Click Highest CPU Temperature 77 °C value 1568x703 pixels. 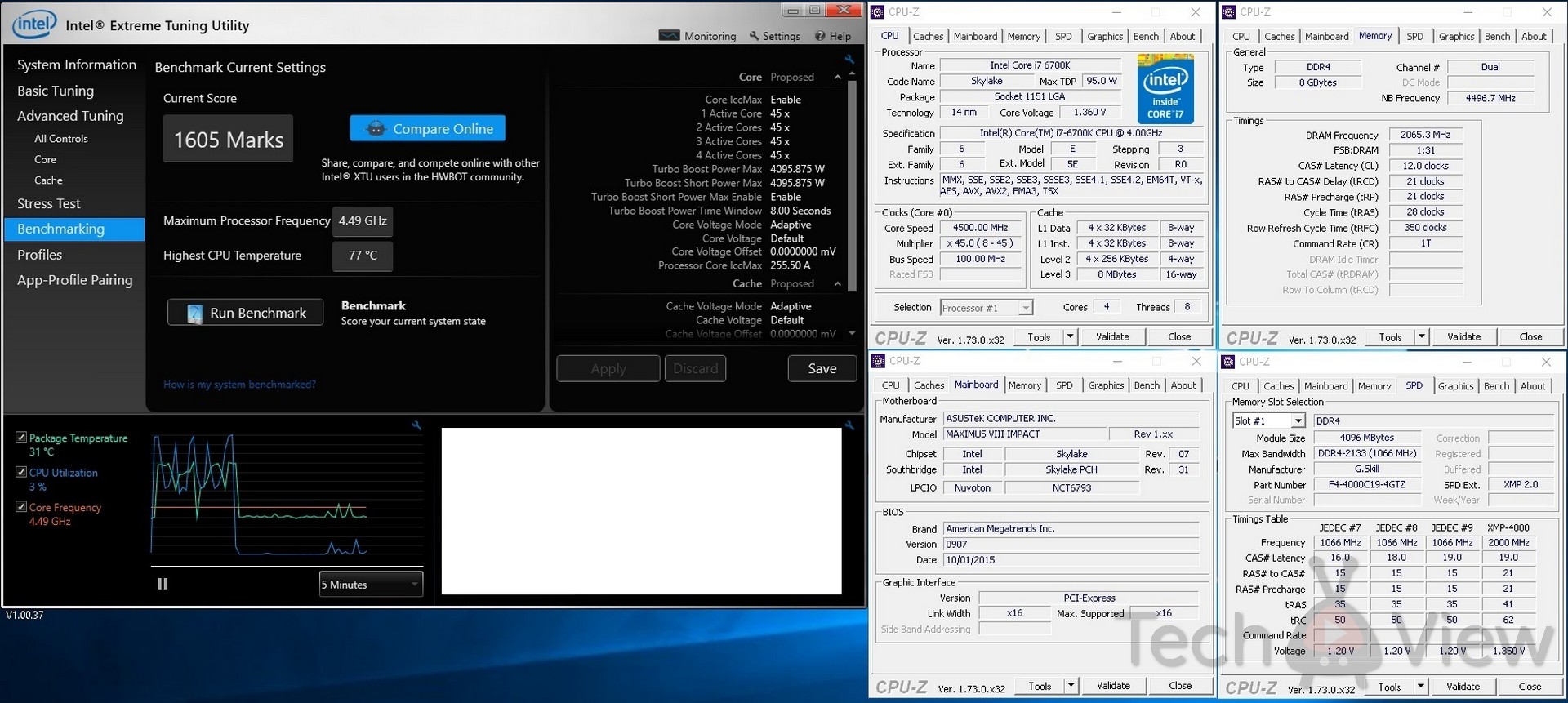[363, 256]
